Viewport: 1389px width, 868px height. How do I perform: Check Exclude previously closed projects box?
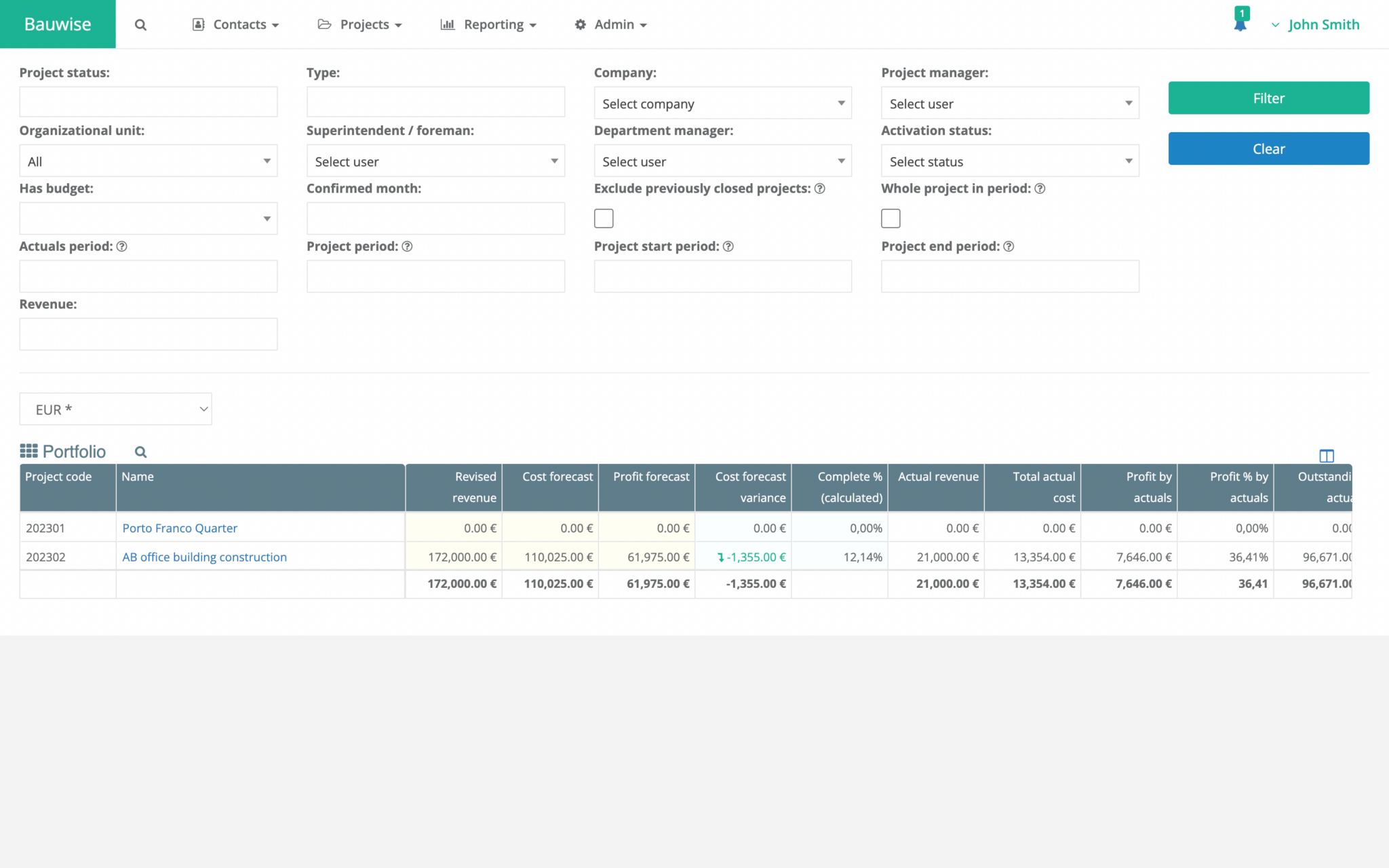[x=603, y=218]
